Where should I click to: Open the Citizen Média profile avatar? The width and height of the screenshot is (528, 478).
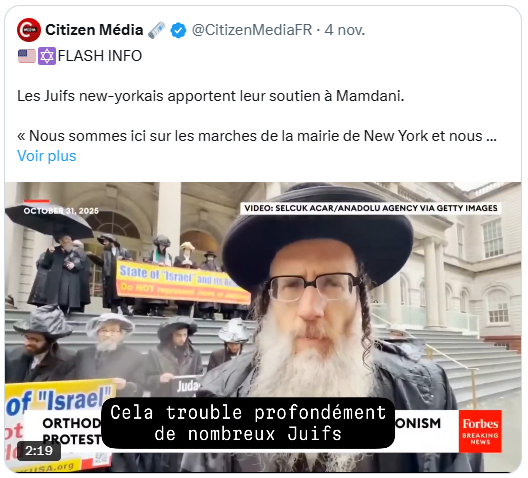coord(29,30)
